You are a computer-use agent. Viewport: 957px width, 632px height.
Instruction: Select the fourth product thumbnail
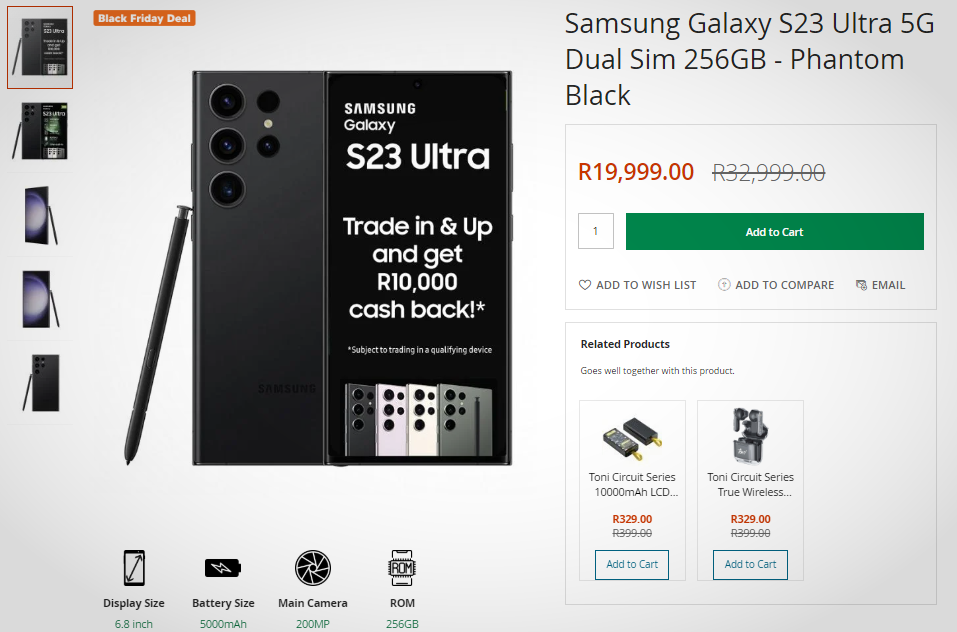pos(40,298)
